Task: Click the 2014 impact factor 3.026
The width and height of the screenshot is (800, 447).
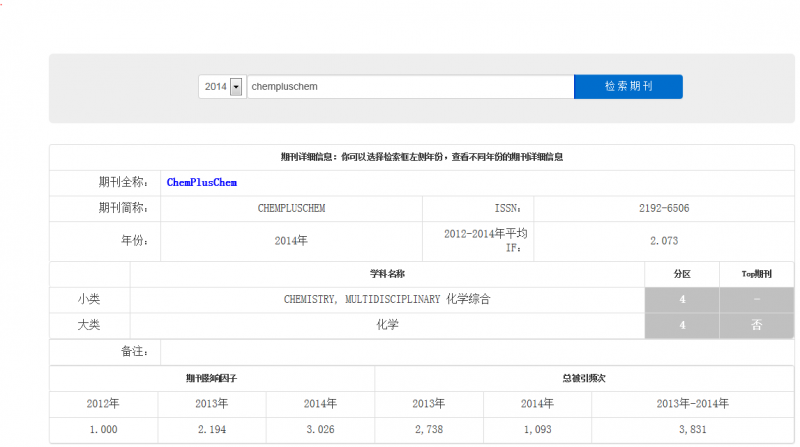Action: click(x=320, y=430)
